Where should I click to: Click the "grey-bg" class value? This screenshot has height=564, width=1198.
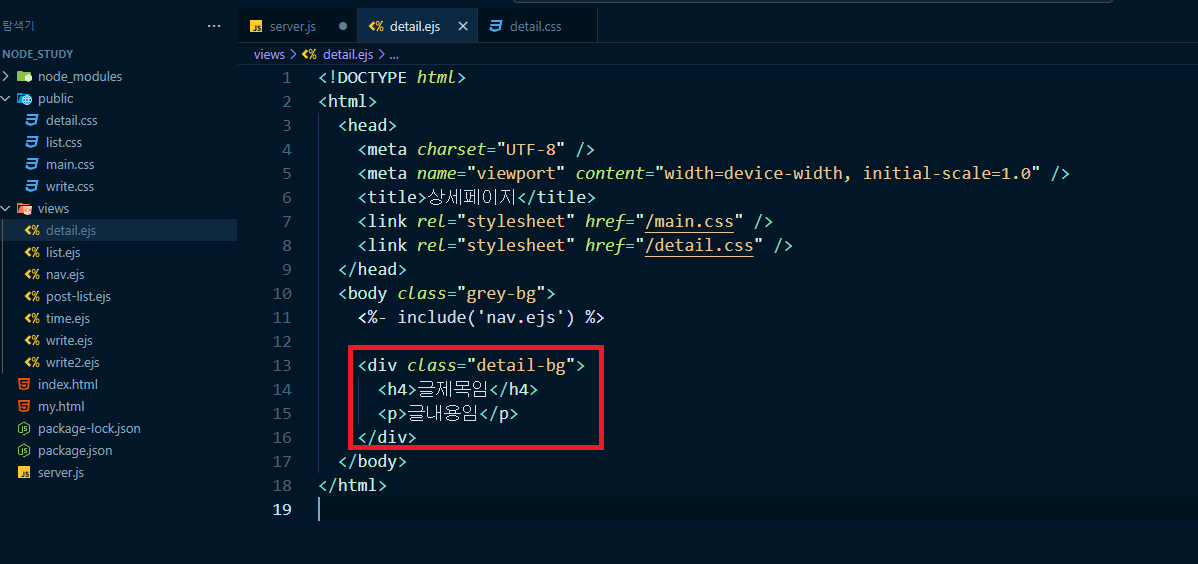(500, 293)
